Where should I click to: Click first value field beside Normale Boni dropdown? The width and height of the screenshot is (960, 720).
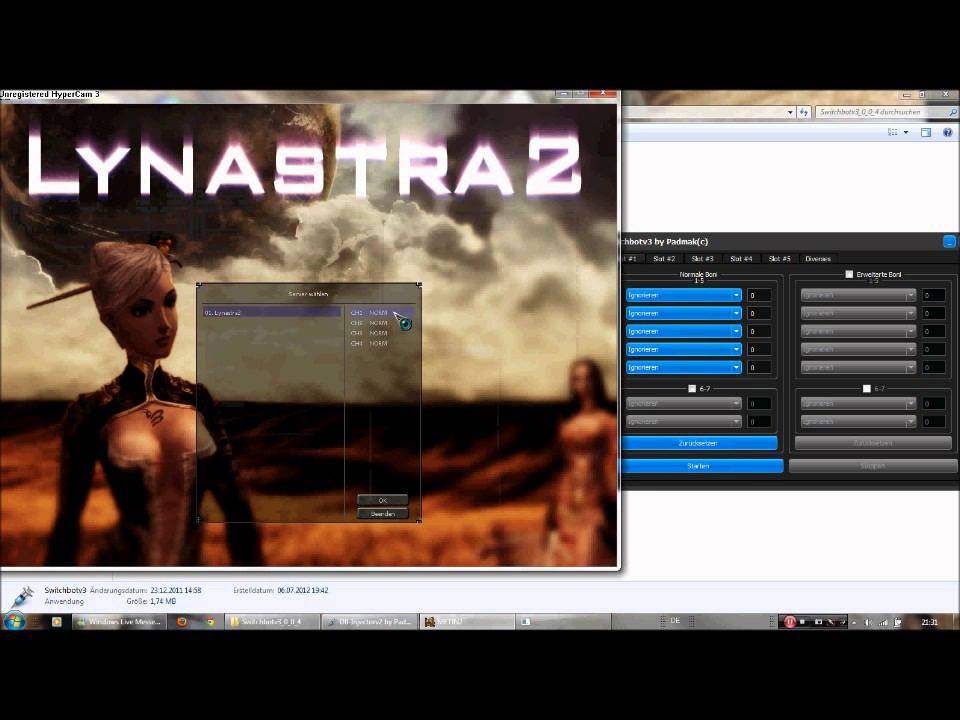pyautogui.click(x=759, y=295)
